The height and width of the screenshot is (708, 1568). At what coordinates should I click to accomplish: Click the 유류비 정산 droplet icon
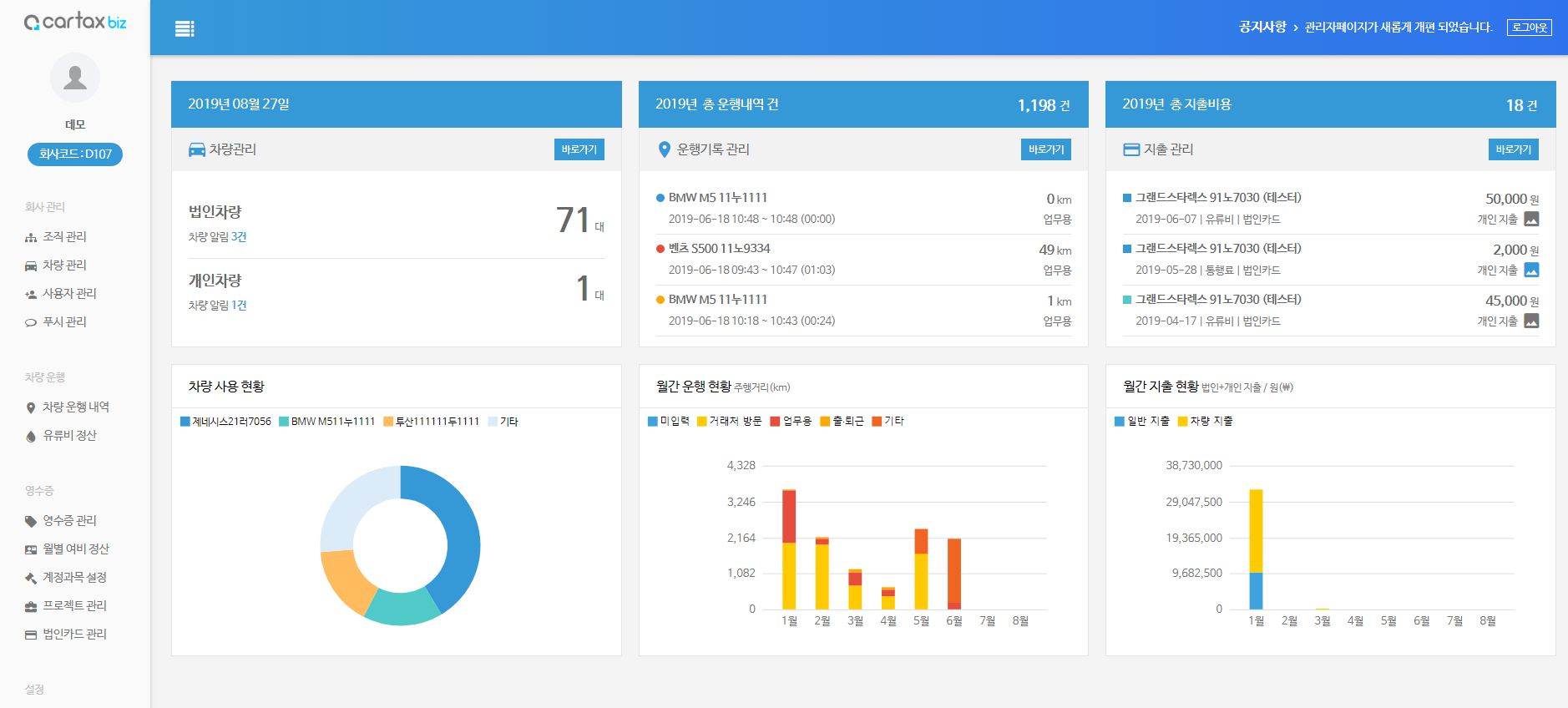point(31,437)
